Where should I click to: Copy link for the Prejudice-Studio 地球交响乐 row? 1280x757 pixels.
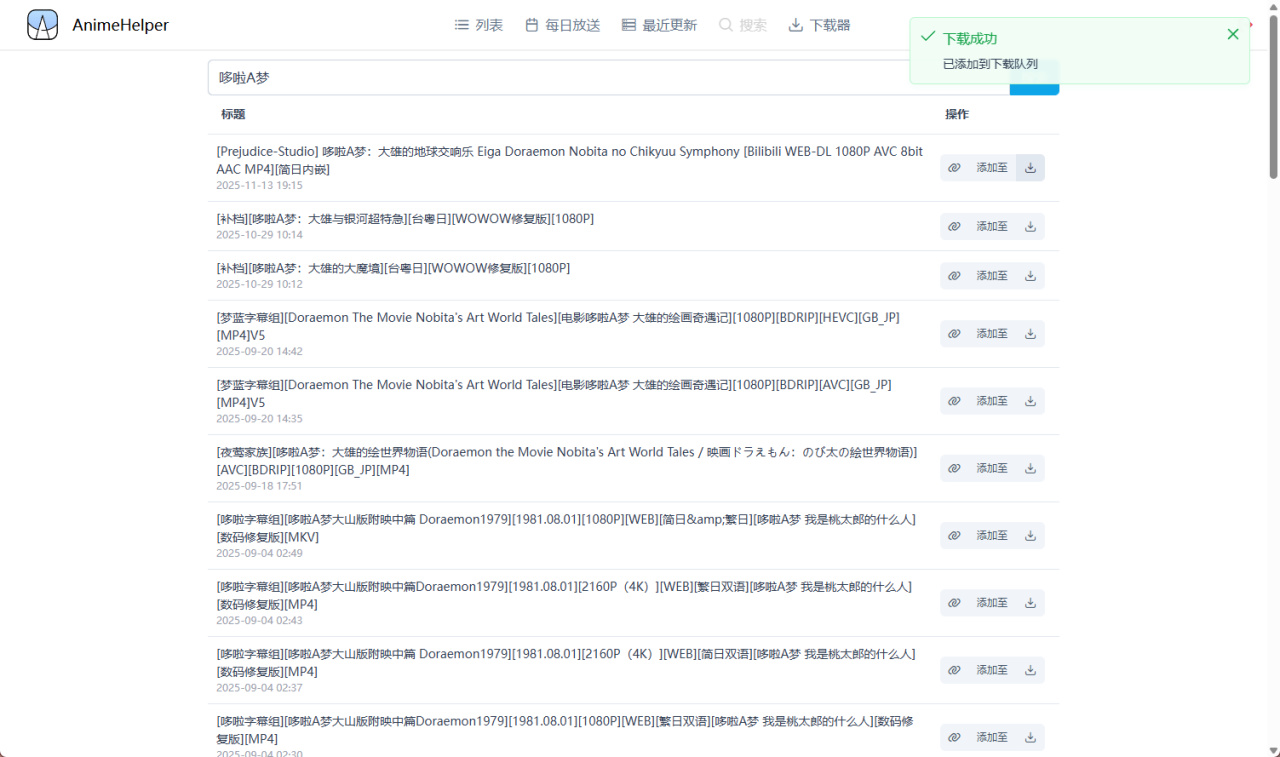(954, 168)
